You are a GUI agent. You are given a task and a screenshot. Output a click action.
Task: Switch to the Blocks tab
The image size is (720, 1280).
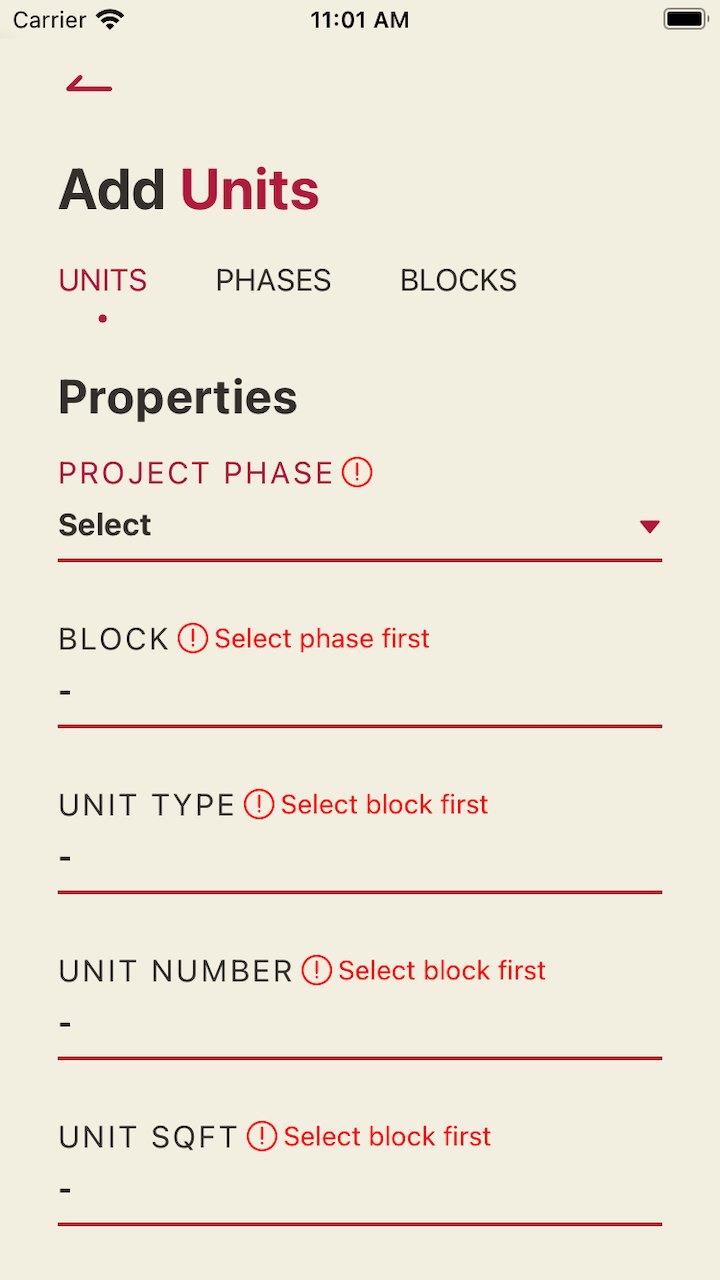458,280
